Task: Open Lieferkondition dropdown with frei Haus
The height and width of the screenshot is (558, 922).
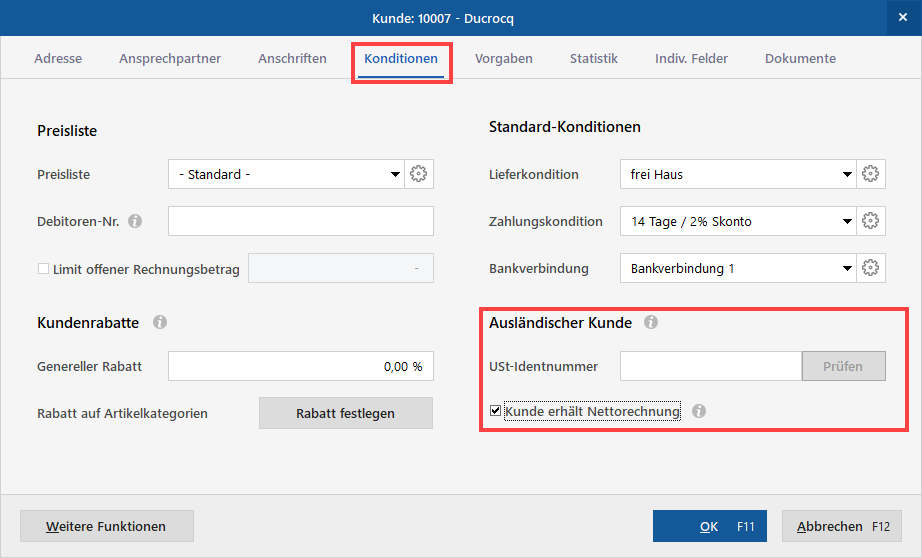Action: 847,175
